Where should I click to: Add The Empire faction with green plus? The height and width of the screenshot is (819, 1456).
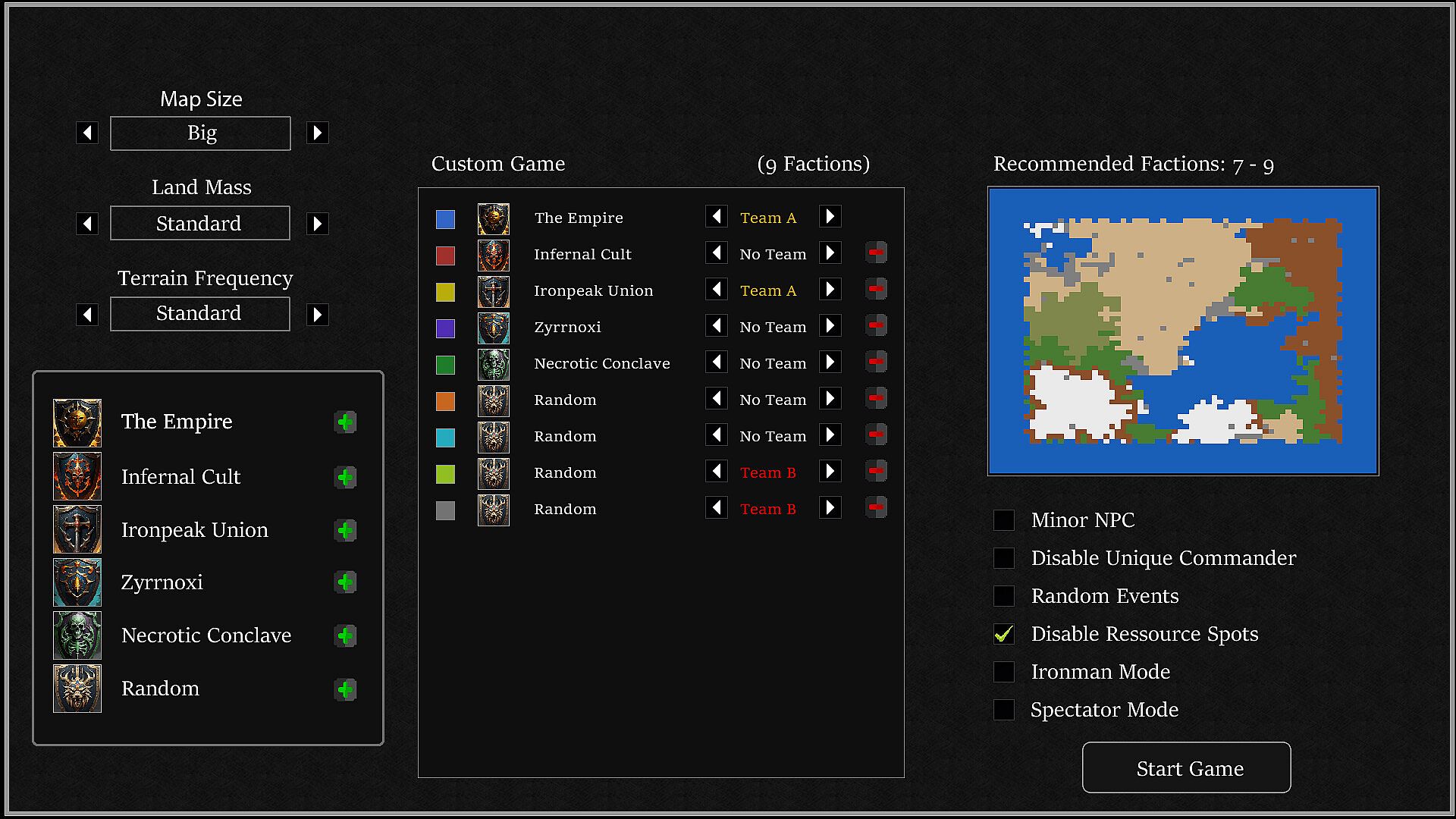[346, 422]
